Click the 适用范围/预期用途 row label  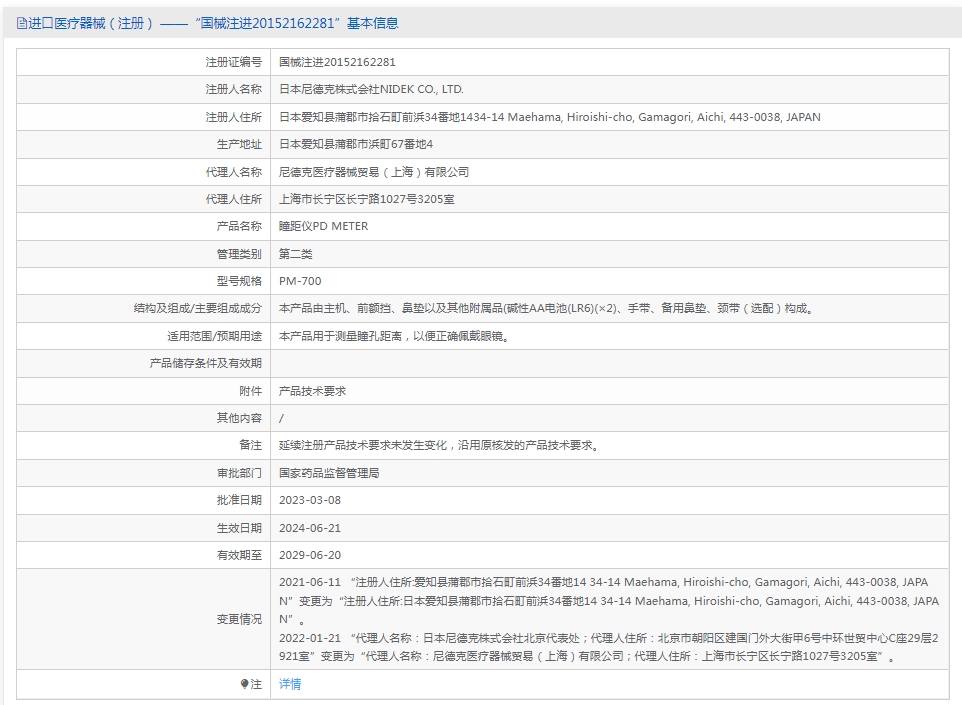coord(214,336)
